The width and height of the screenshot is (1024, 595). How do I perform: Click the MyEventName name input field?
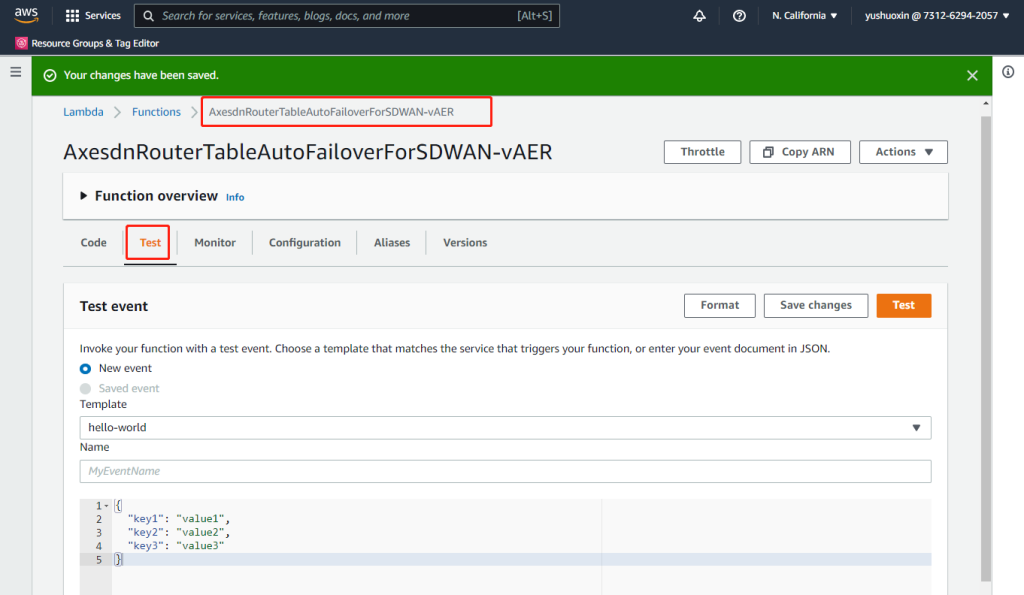[505, 471]
